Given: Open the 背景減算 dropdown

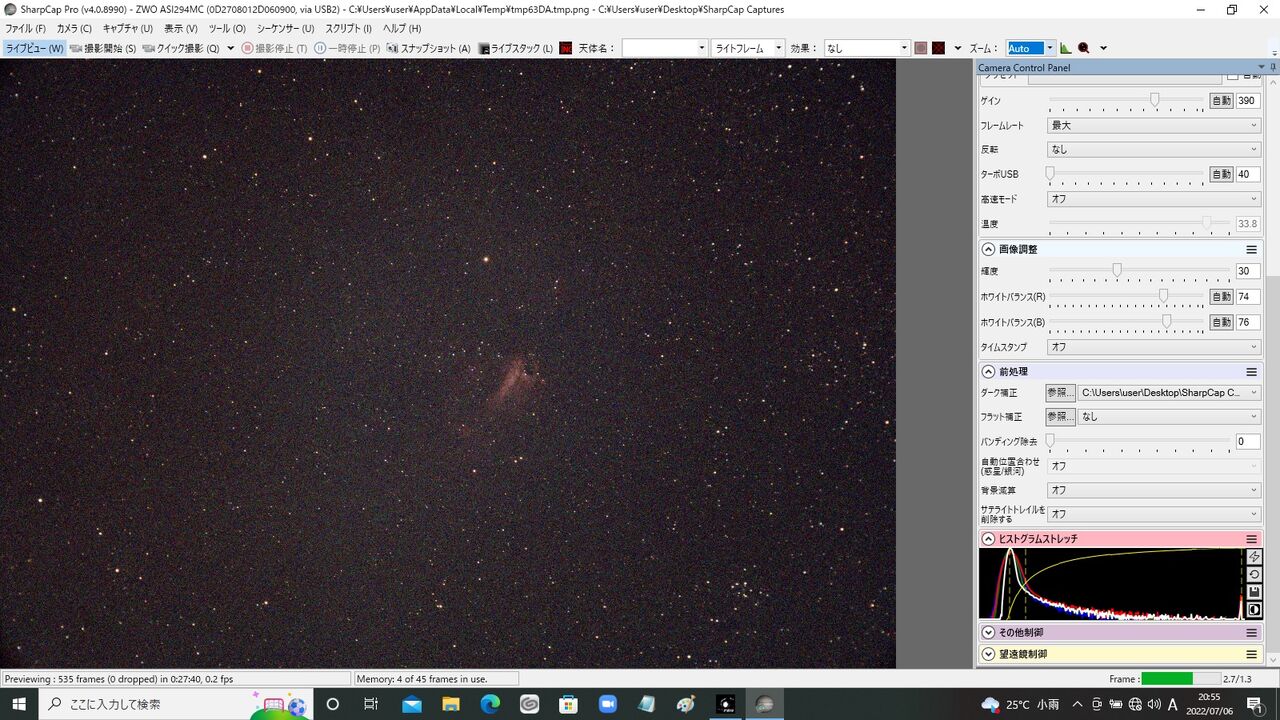Looking at the screenshot, I should click(x=1154, y=490).
